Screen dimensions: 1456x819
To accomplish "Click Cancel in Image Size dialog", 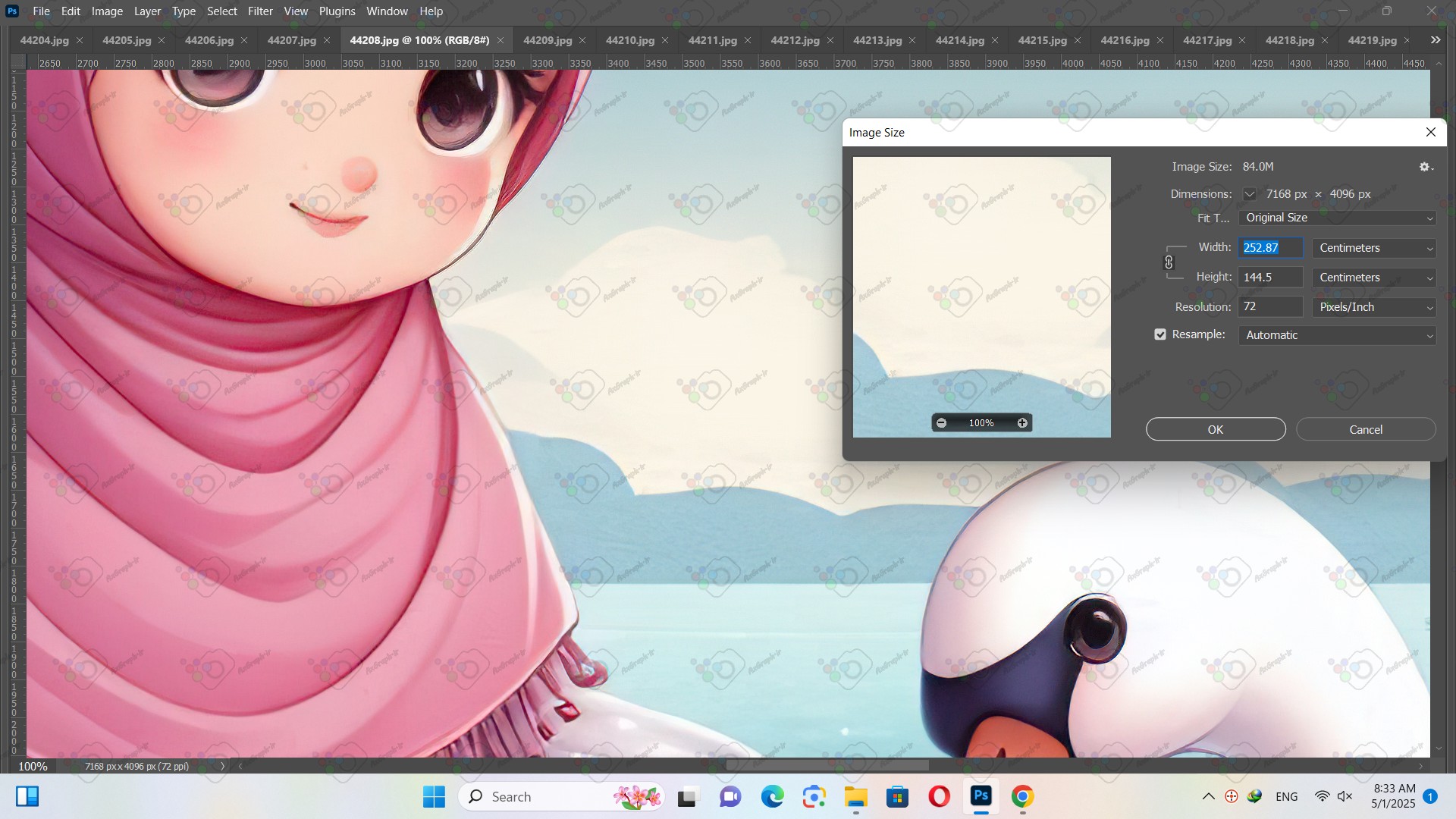I will pyautogui.click(x=1366, y=430).
